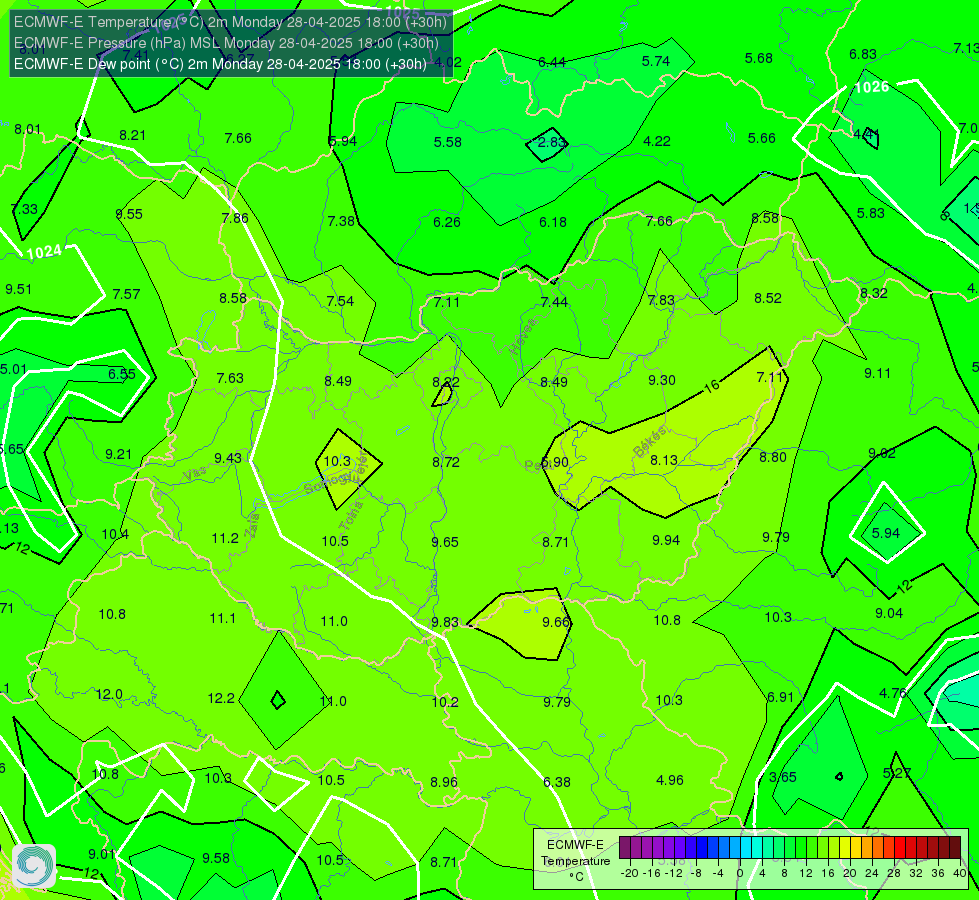
Task: Click the ECMWF-E Temperature °C legend title
Action: tap(576, 861)
